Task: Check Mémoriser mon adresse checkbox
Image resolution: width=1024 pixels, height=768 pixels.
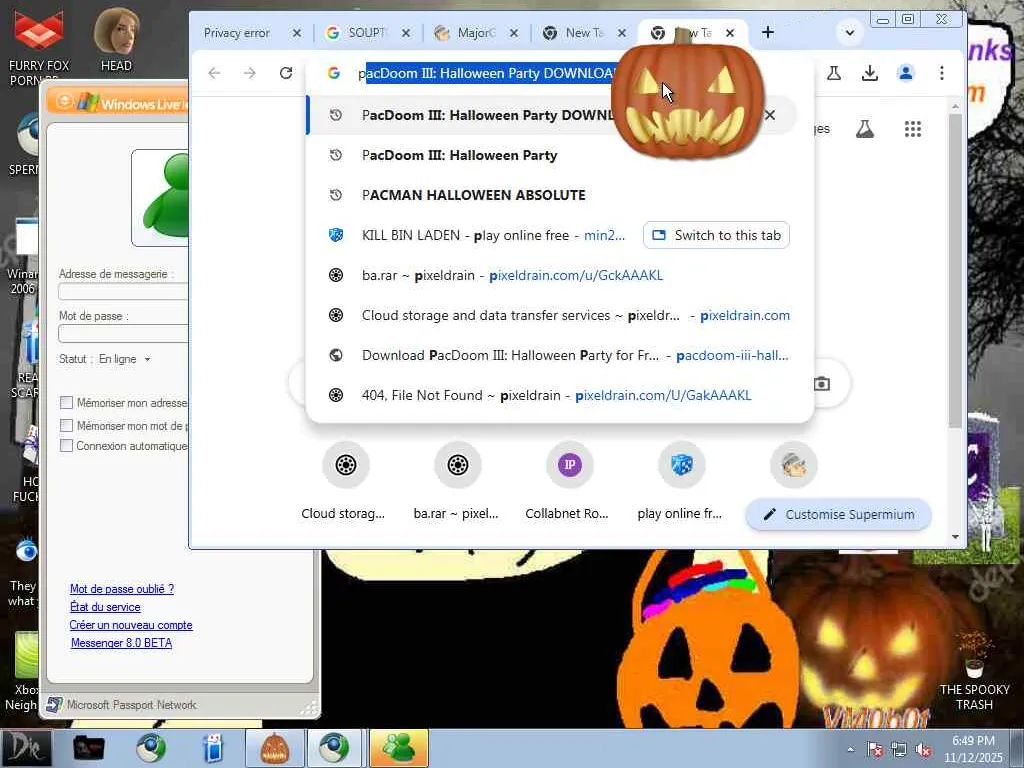Action: 66,403
